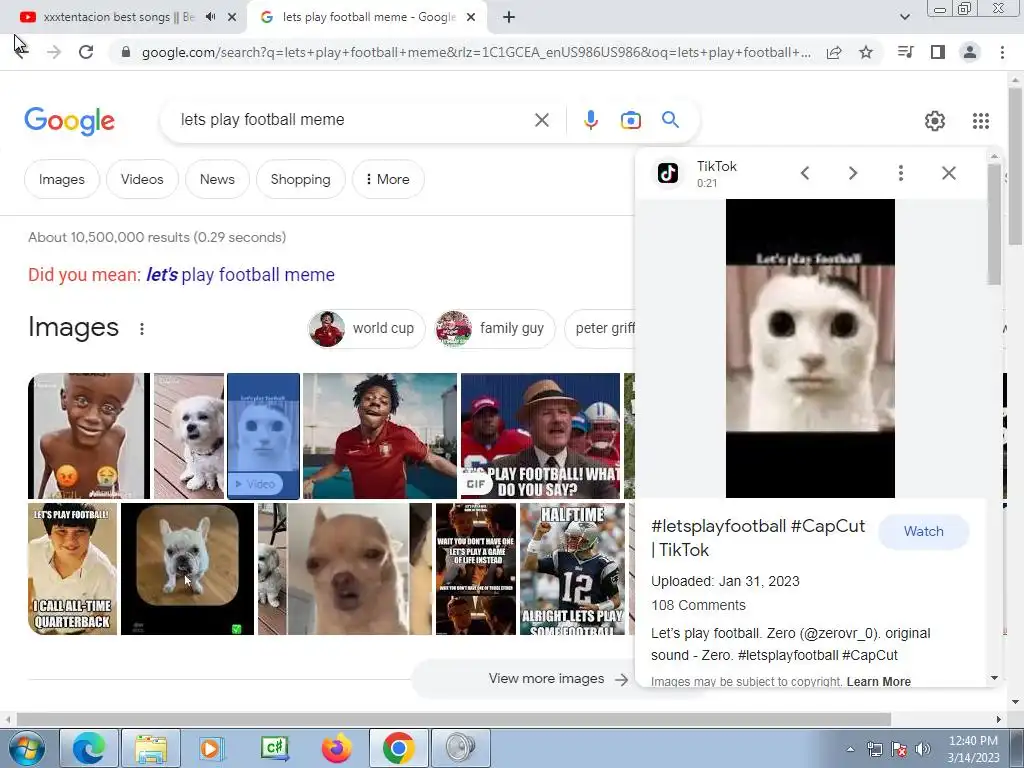The image size is (1024, 768).
Task: Open #letsplayfootball #CapCut TikTok title link
Action: point(758,538)
